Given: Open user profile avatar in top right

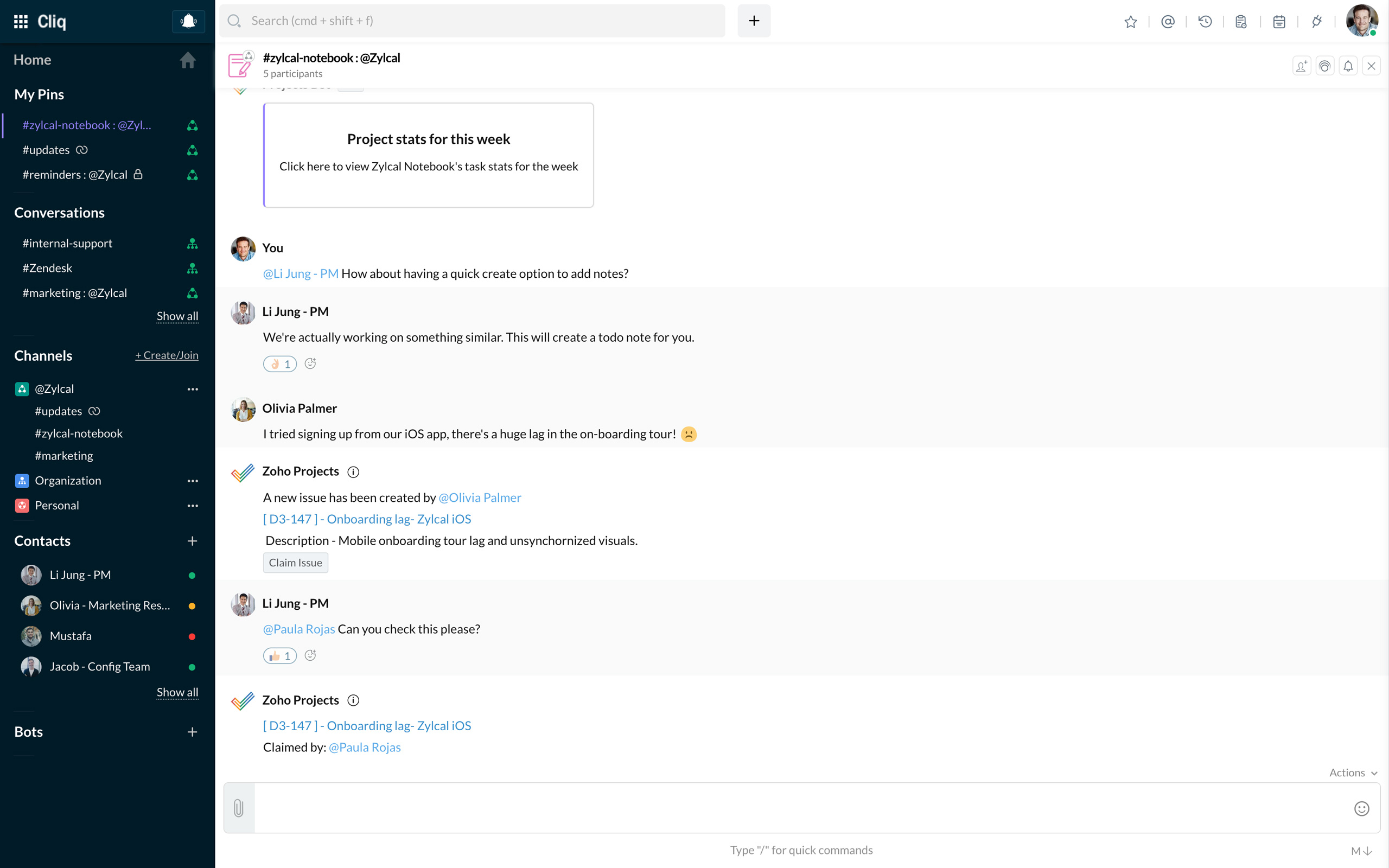Looking at the screenshot, I should pyautogui.click(x=1361, y=21).
